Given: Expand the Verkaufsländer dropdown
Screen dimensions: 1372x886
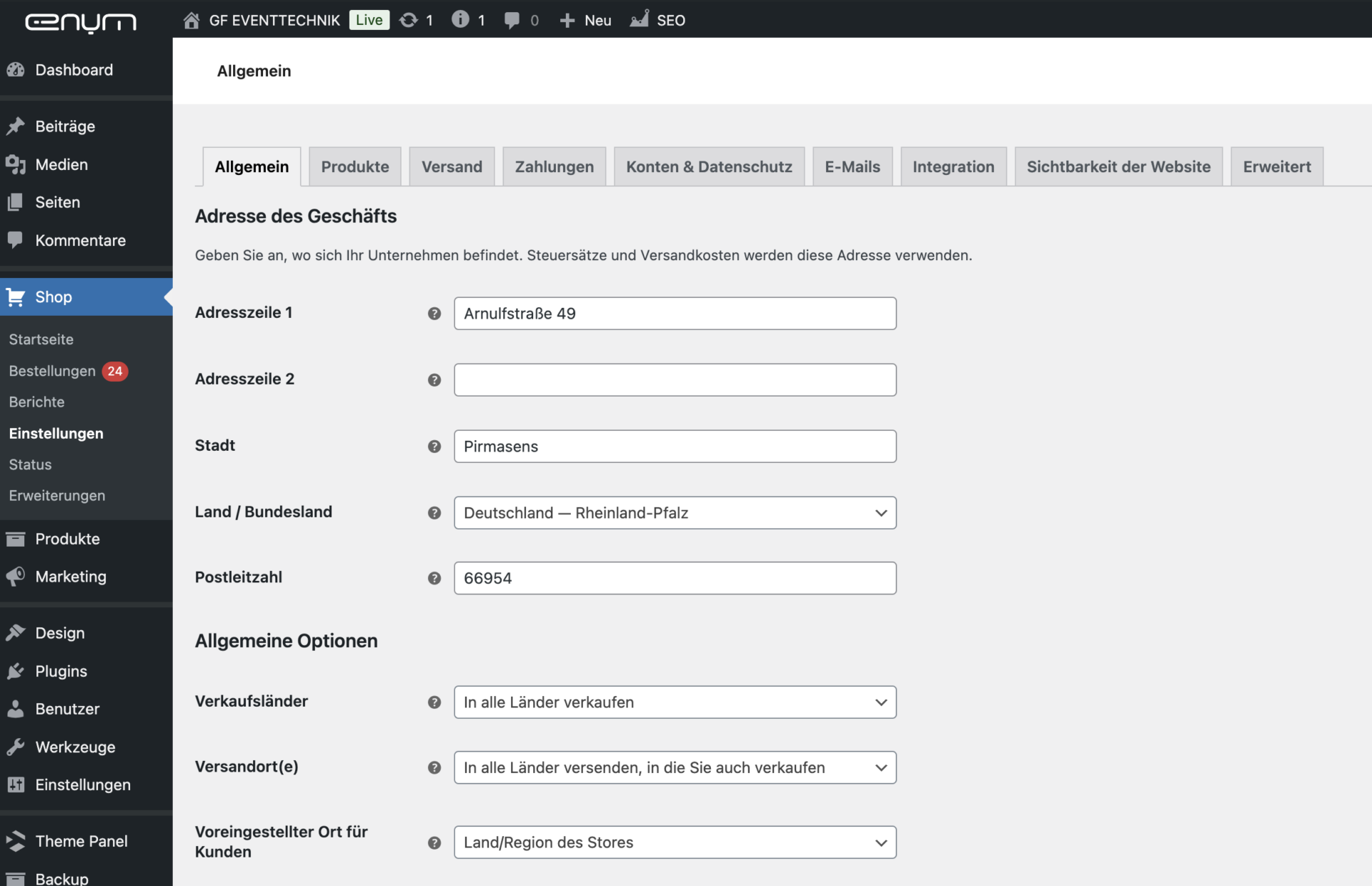Looking at the screenshot, I should 675,702.
